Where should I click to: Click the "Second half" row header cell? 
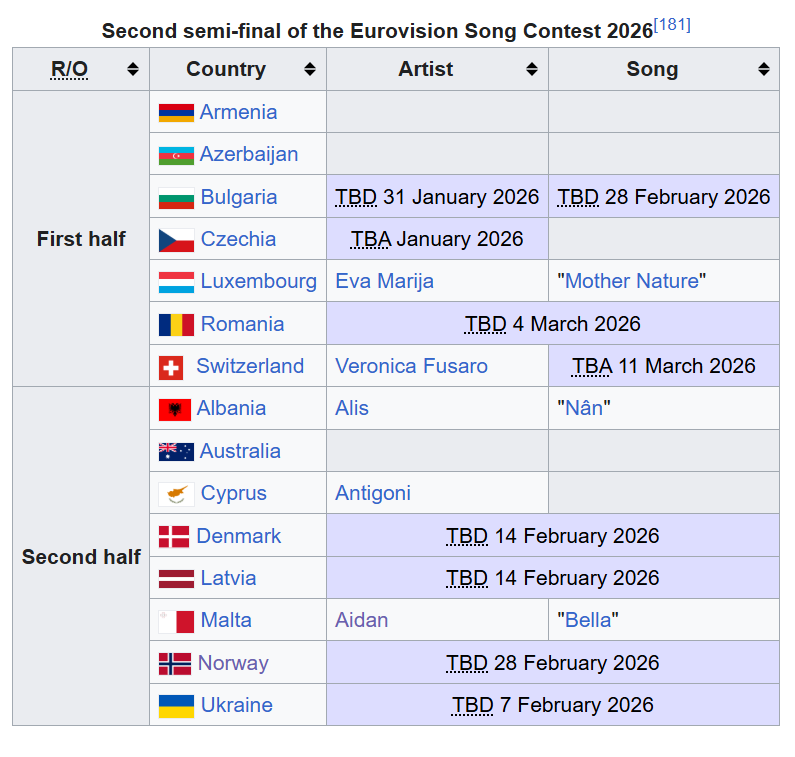pos(81,557)
